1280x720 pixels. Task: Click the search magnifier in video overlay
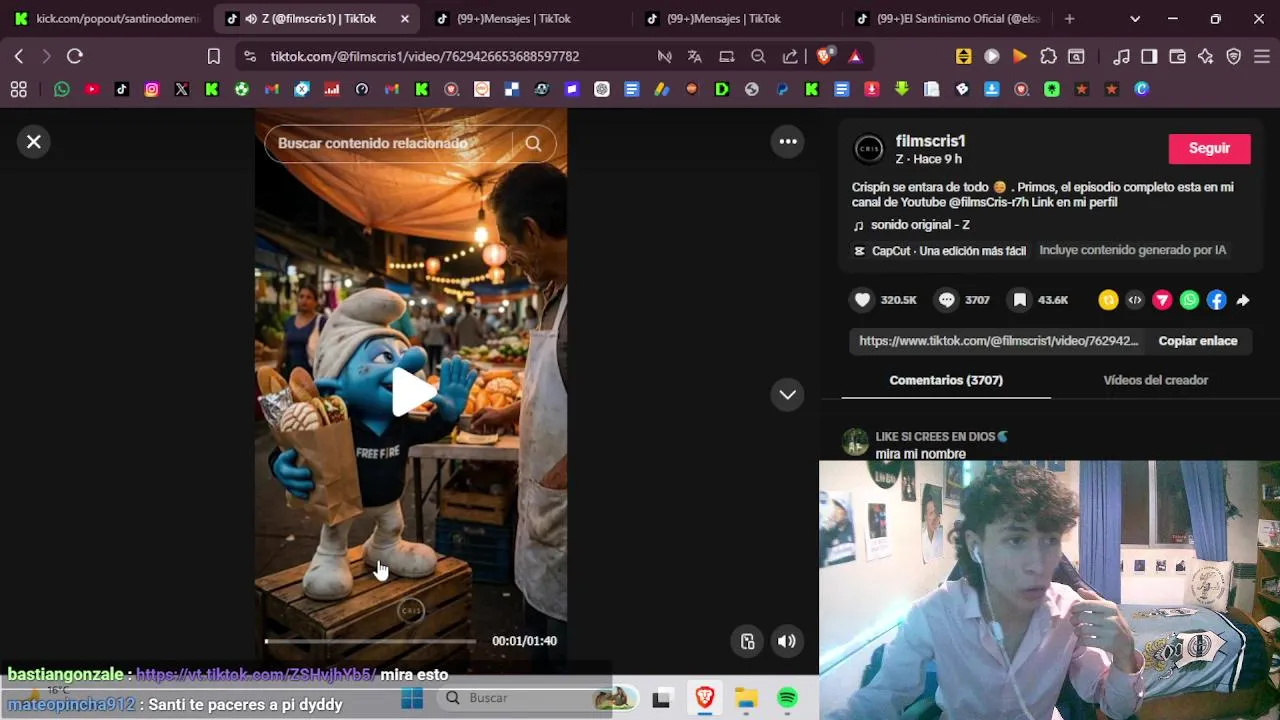[x=533, y=143]
